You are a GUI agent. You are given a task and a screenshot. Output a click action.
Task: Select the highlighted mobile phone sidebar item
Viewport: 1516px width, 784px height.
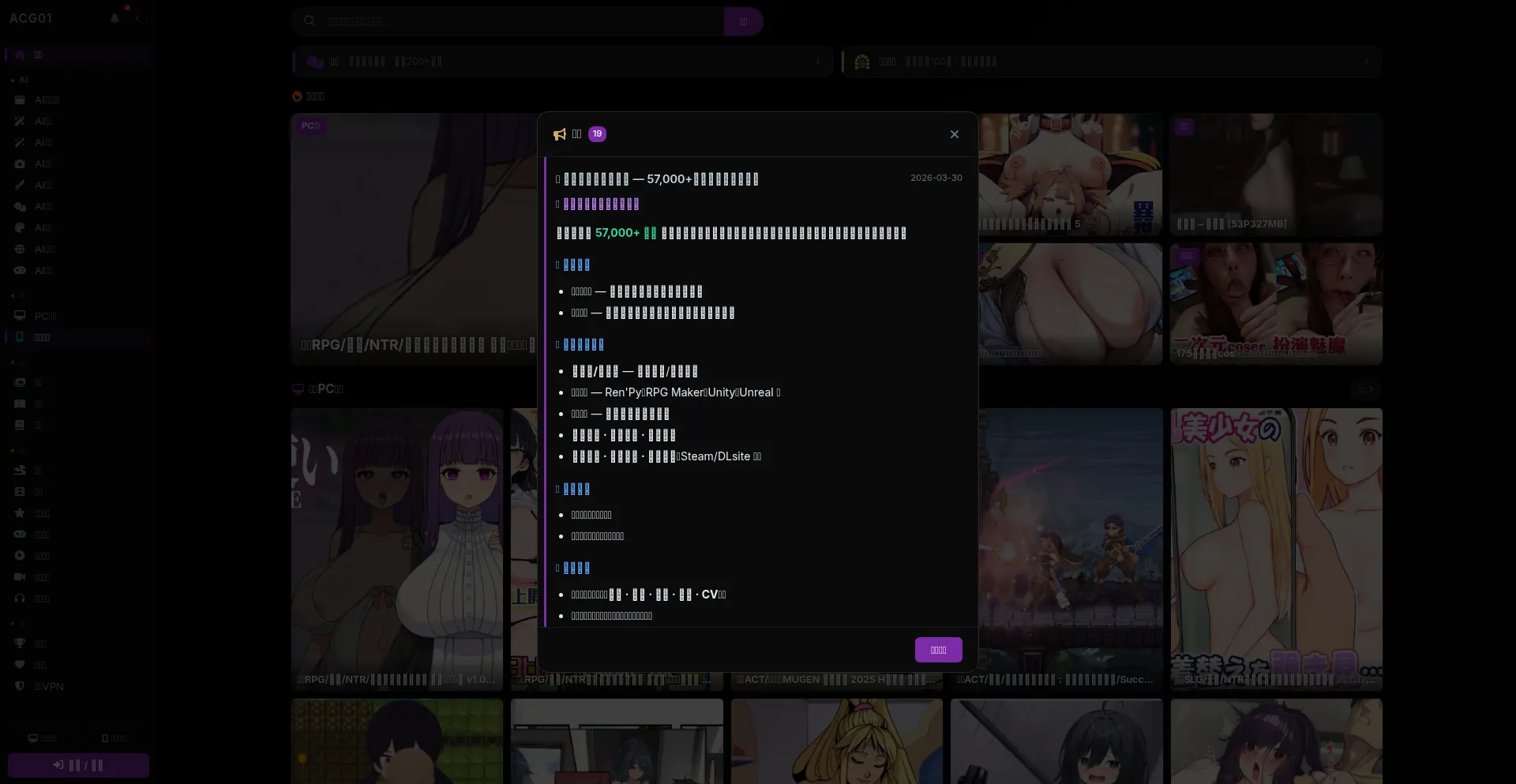(x=78, y=337)
